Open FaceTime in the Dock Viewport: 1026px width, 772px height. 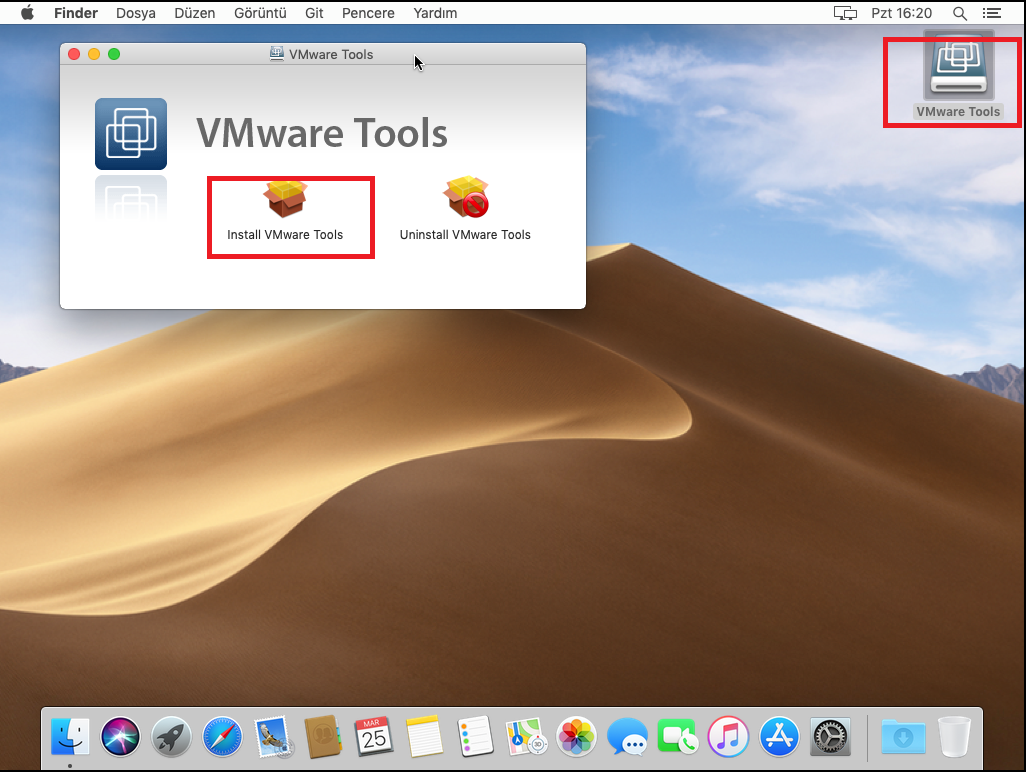coord(678,737)
